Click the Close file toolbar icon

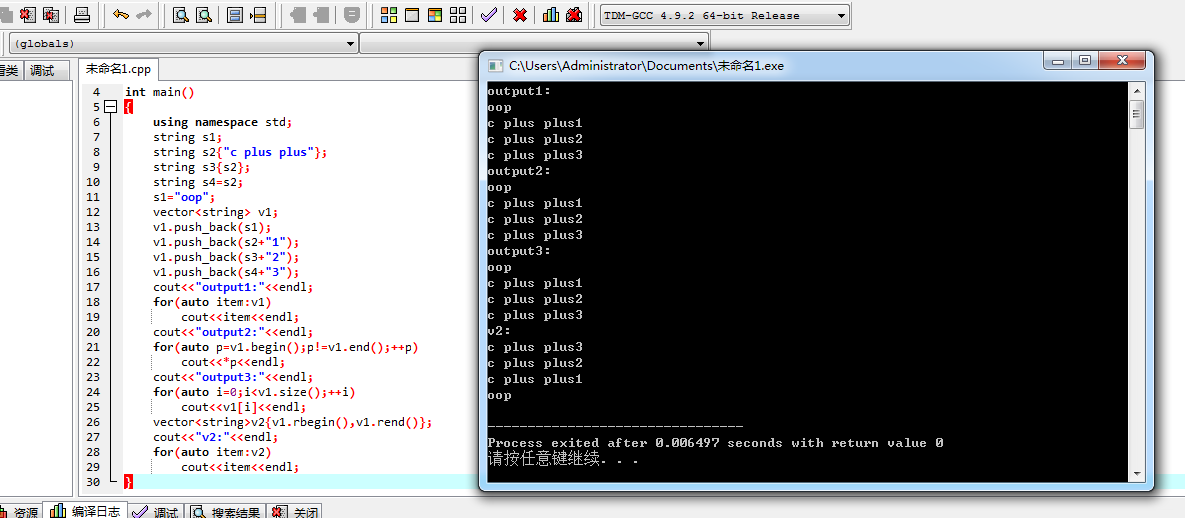[x=27, y=14]
